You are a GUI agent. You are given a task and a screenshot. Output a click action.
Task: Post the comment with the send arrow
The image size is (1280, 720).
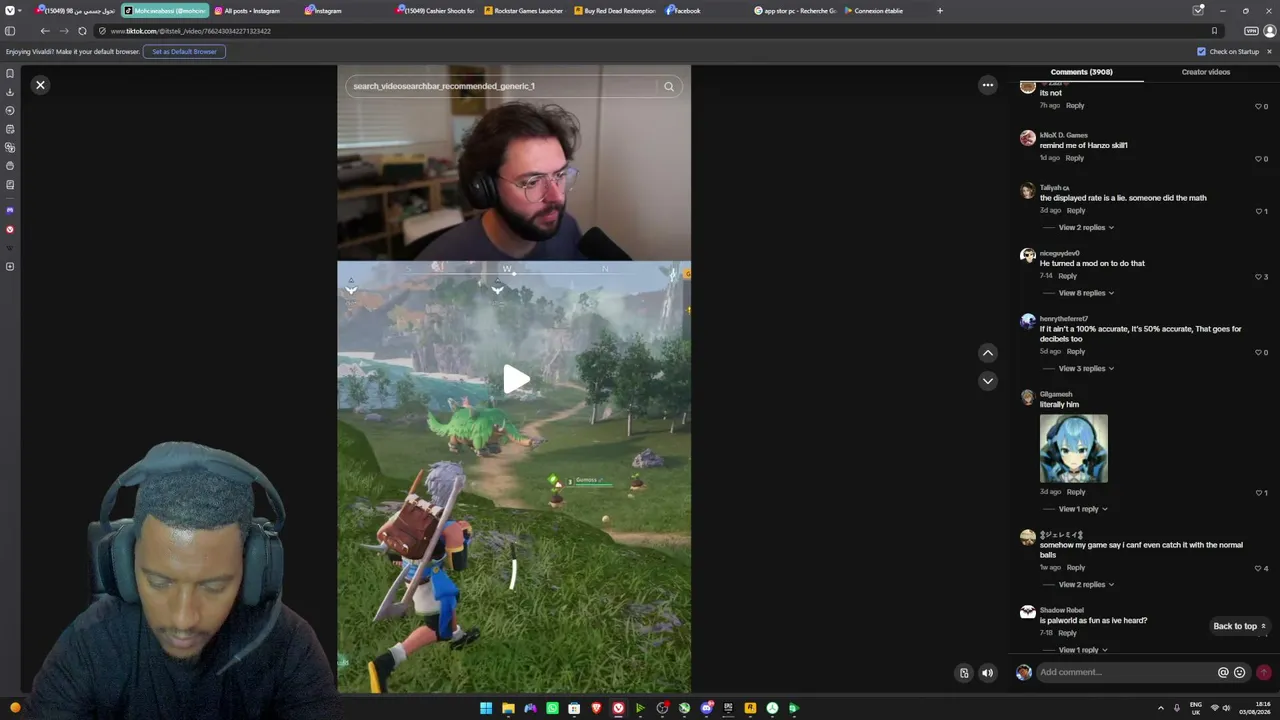[1264, 672]
